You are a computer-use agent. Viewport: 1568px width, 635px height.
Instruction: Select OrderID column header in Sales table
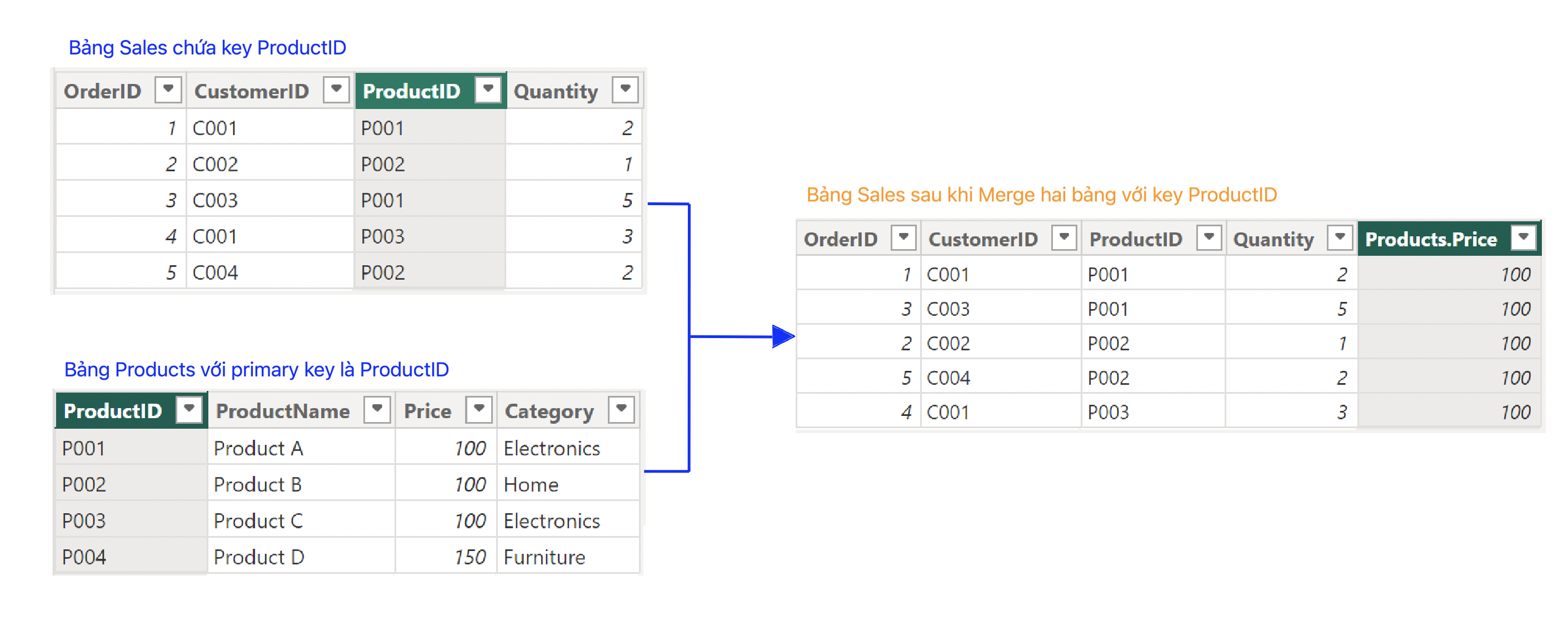(x=121, y=91)
